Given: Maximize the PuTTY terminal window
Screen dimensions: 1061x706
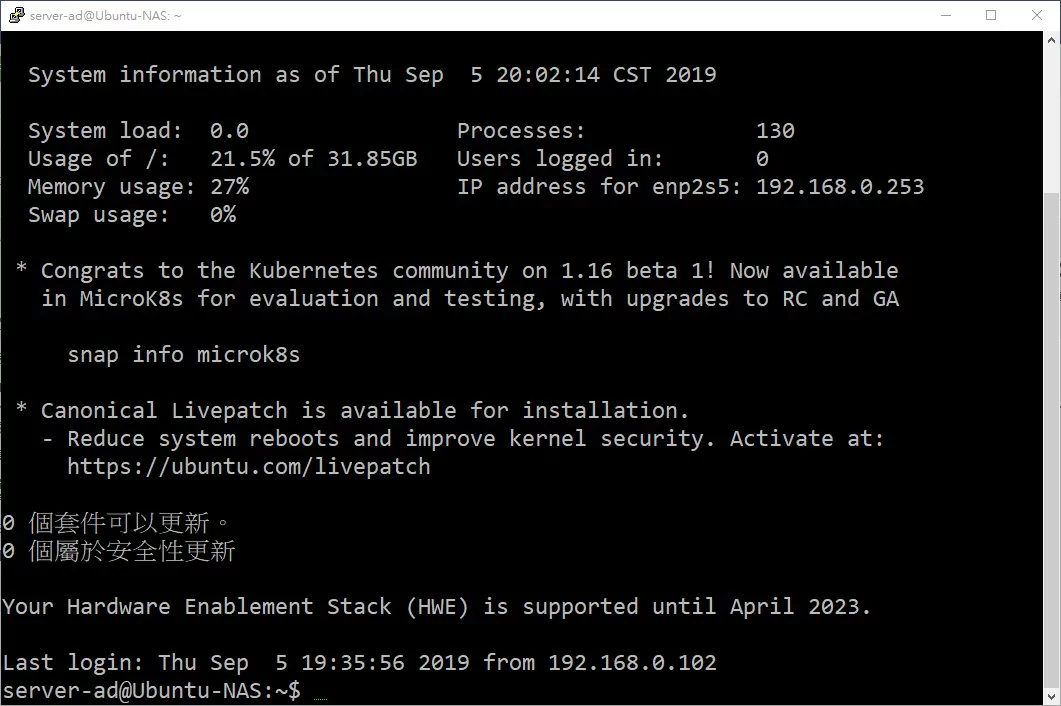Looking at the screenshot, I should click(991, 15).
